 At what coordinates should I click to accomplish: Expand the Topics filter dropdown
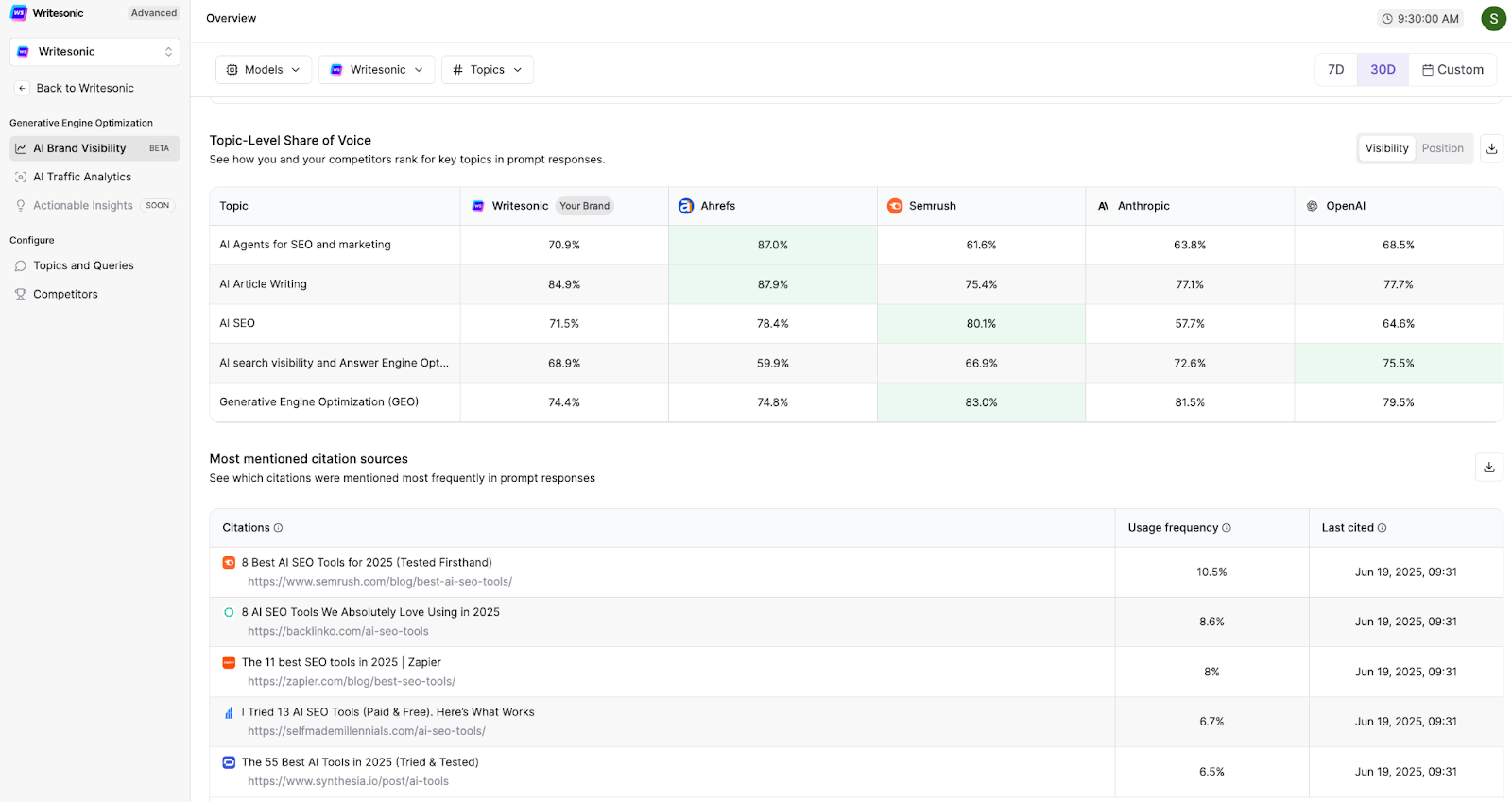click(x=487, y=70)
